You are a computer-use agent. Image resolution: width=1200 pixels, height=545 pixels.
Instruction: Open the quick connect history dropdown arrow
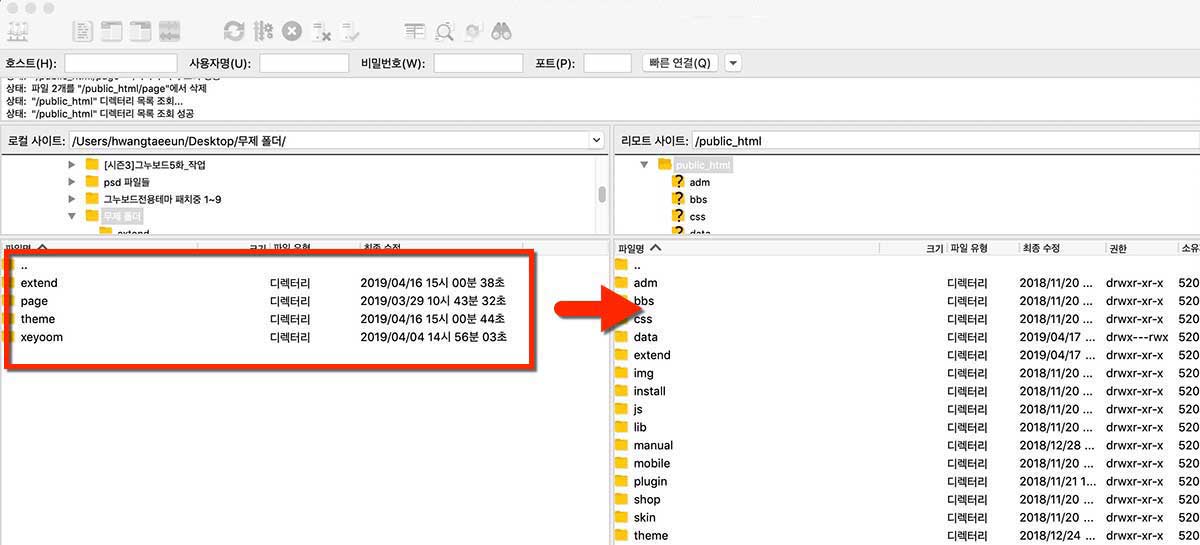click(733, 63)
